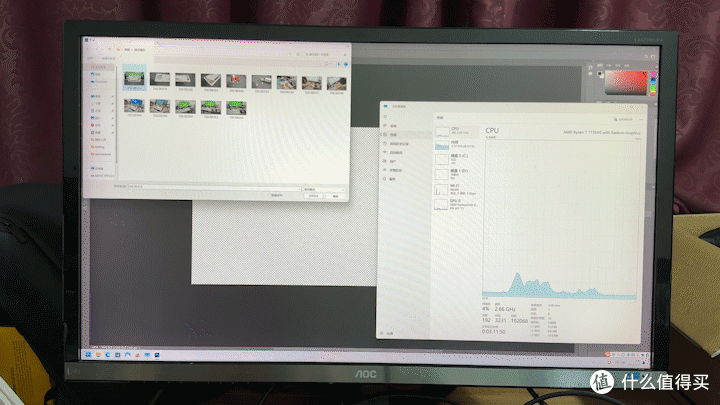Viewport: 720px width, 405px height.
Task: Open Startup apps in Task Manager sidebar
Action: [x=405, y=152]
